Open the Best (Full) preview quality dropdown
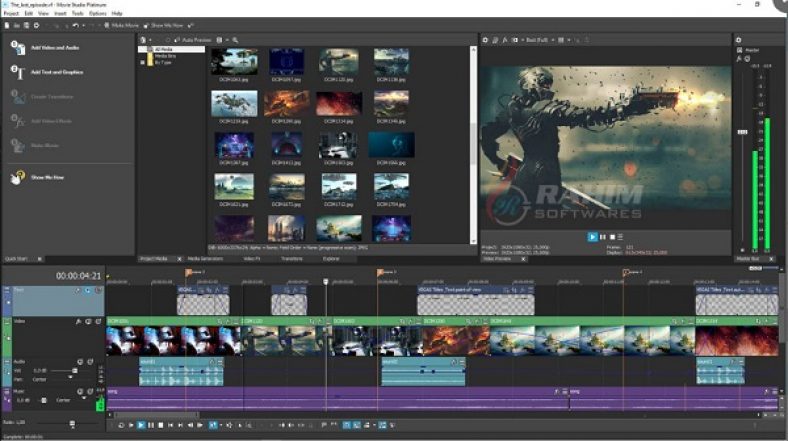Image resolution: width=788 pixels, height=441 pixels. click(x=538, y=40)
